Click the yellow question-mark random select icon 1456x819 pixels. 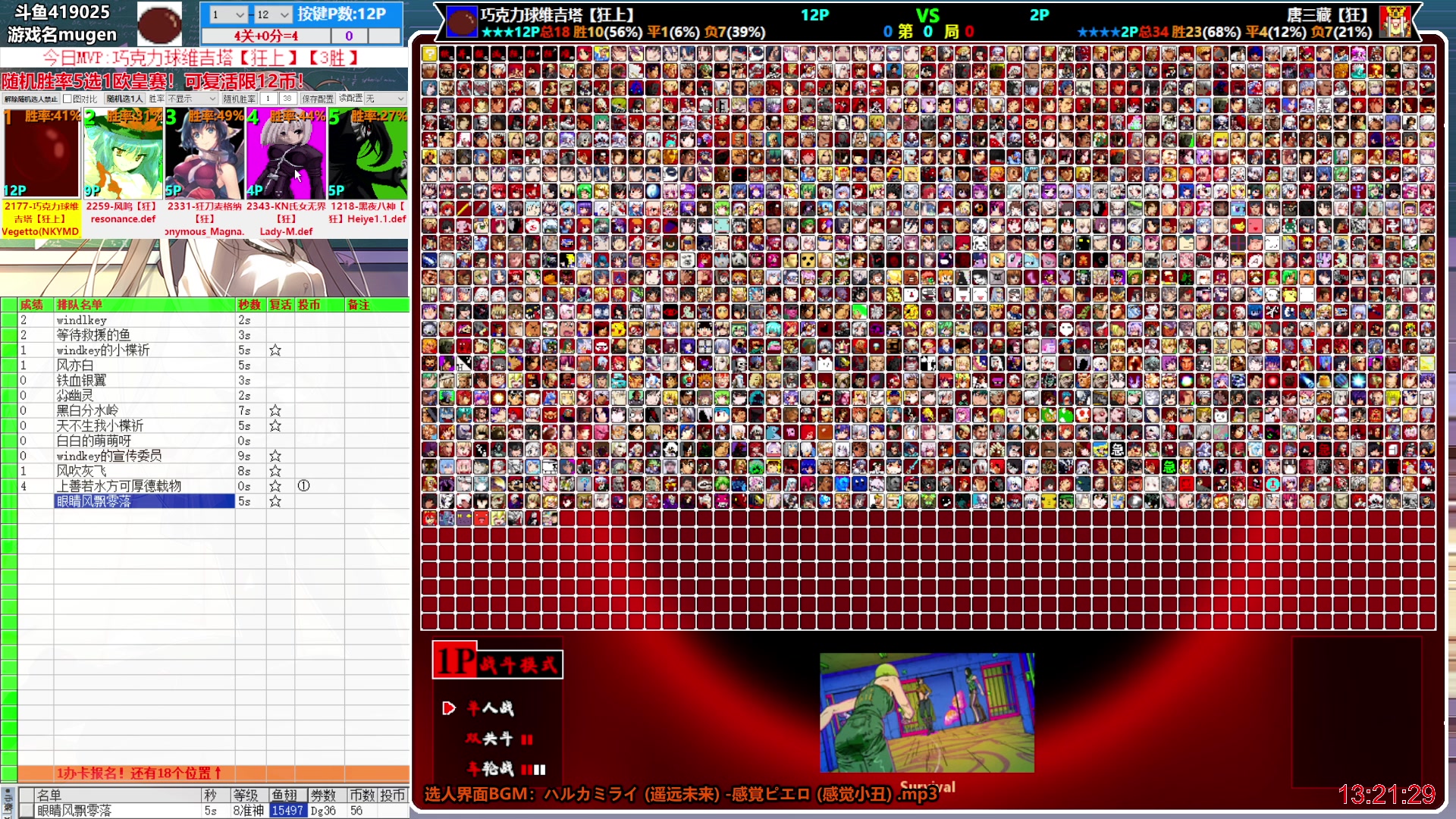pos(429,53)
